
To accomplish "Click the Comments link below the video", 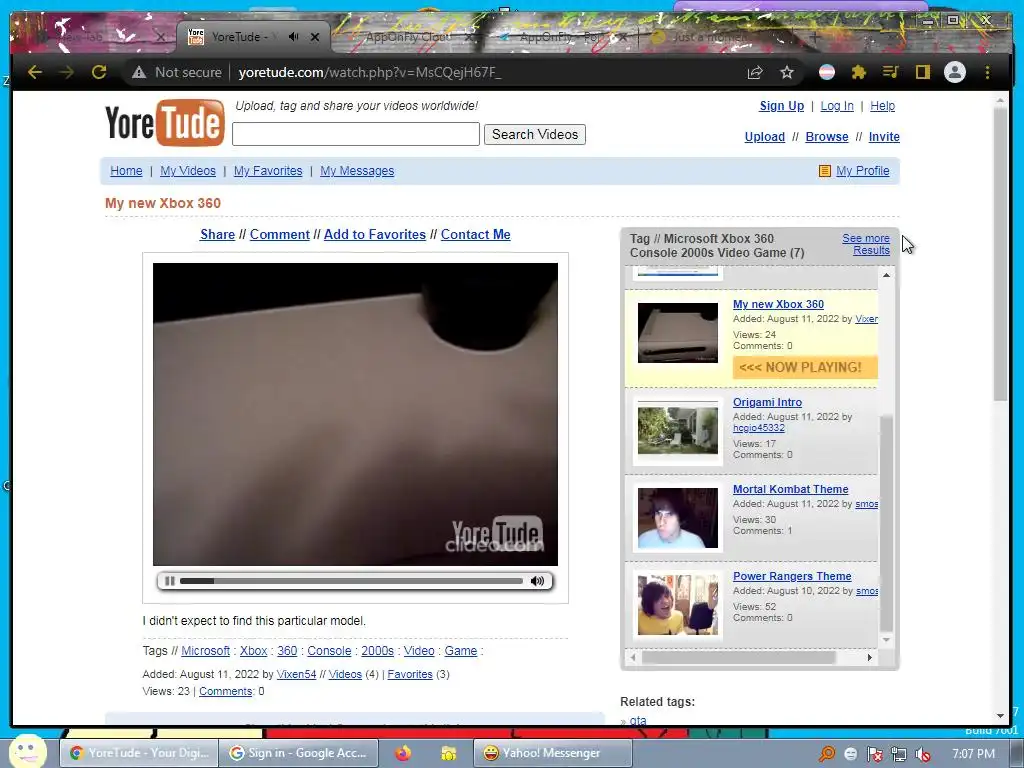I will [226, 692].
